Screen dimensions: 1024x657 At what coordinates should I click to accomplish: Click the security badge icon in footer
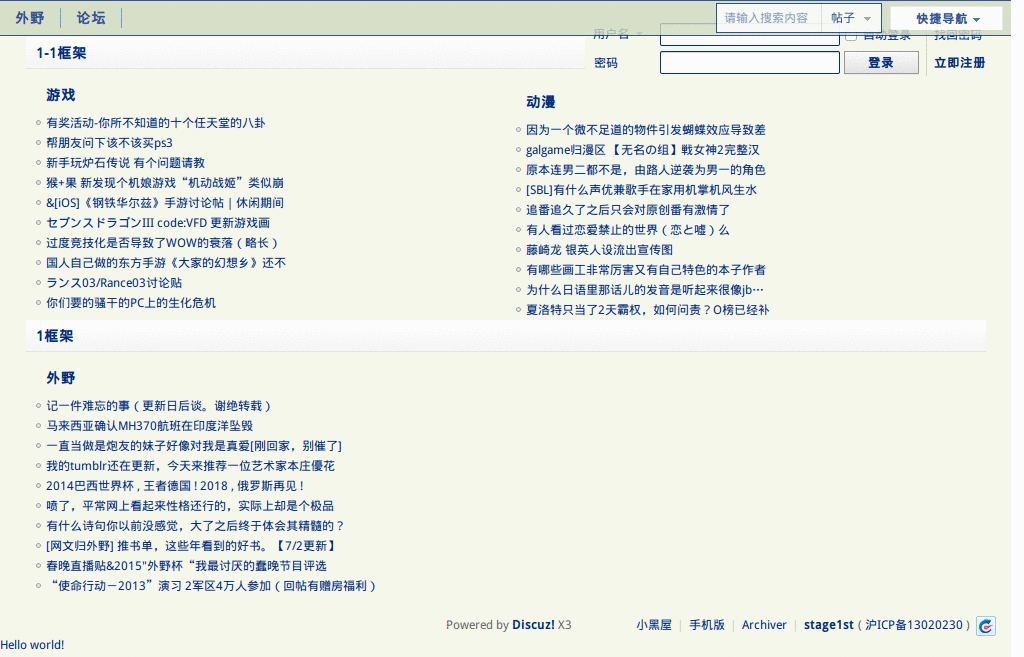985,626
